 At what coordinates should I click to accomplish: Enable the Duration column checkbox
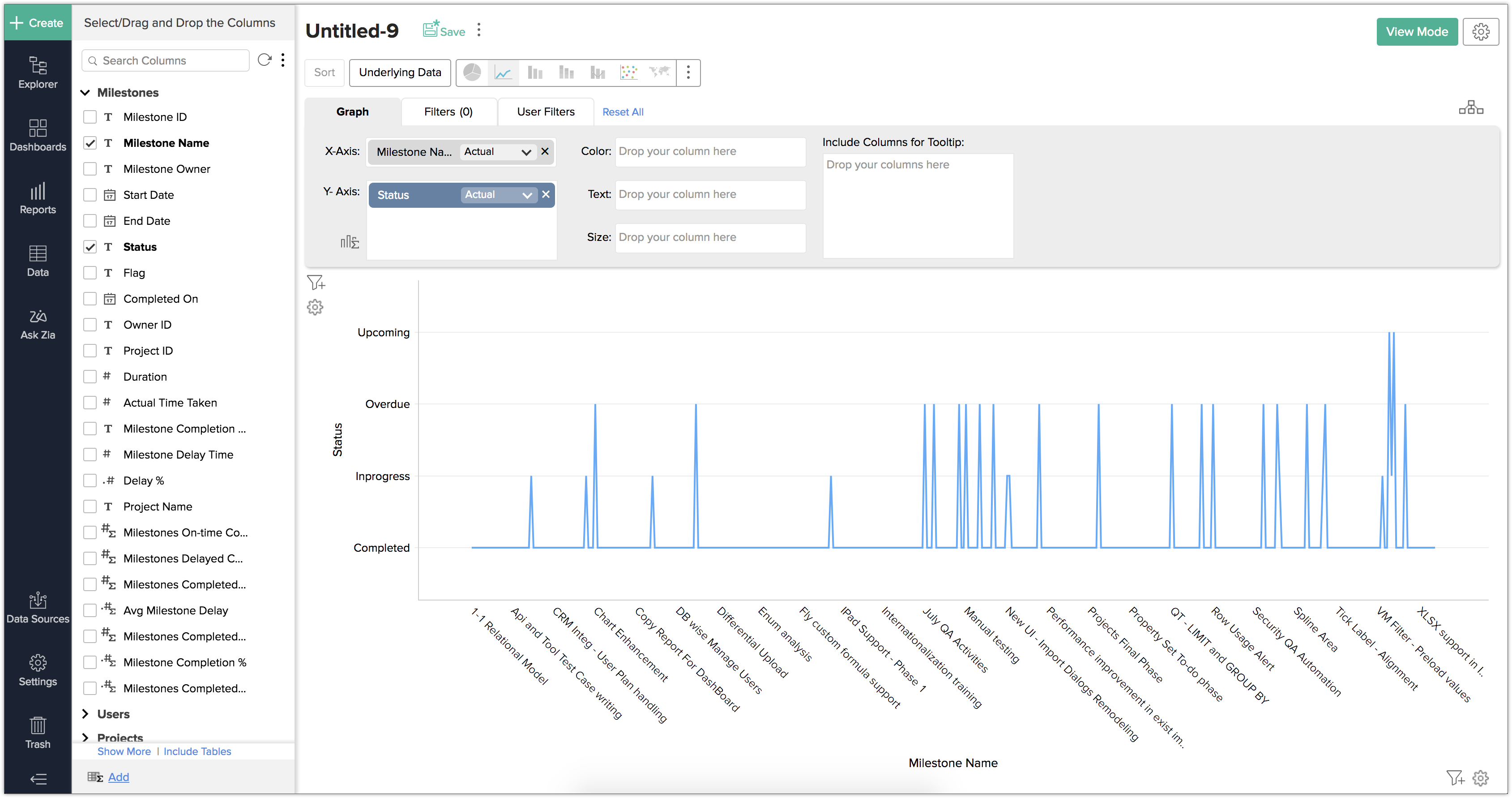tap(90, 377)
